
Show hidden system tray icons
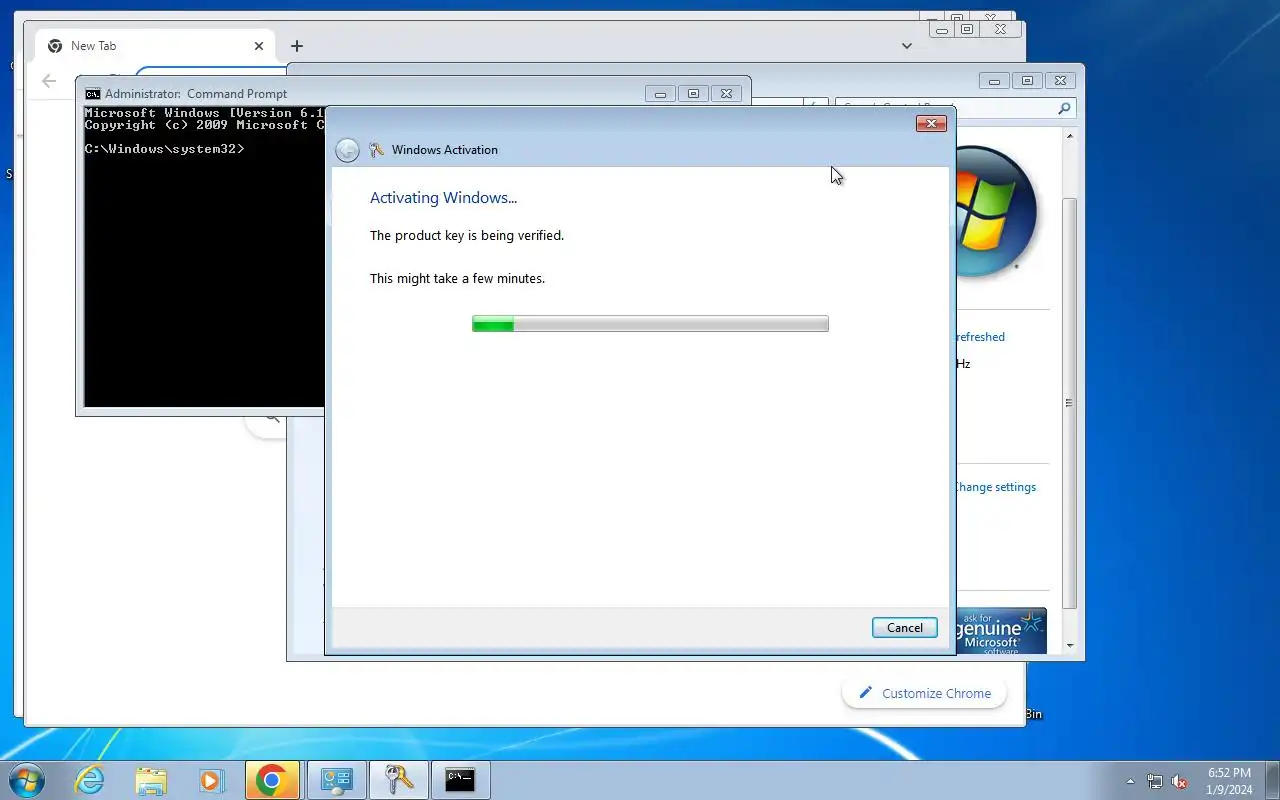click(x=1131, y=781)
